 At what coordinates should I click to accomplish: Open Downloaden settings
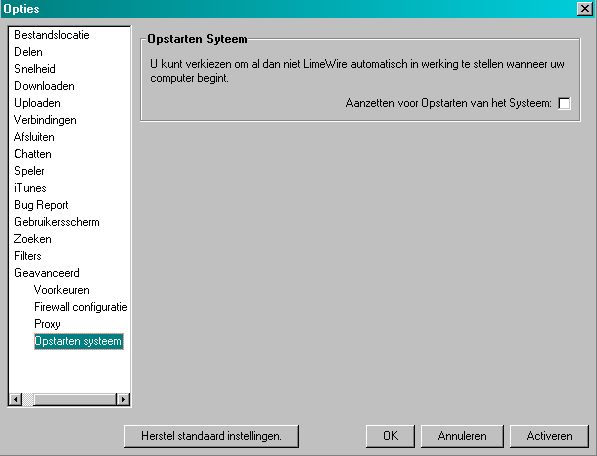point(44,86)
